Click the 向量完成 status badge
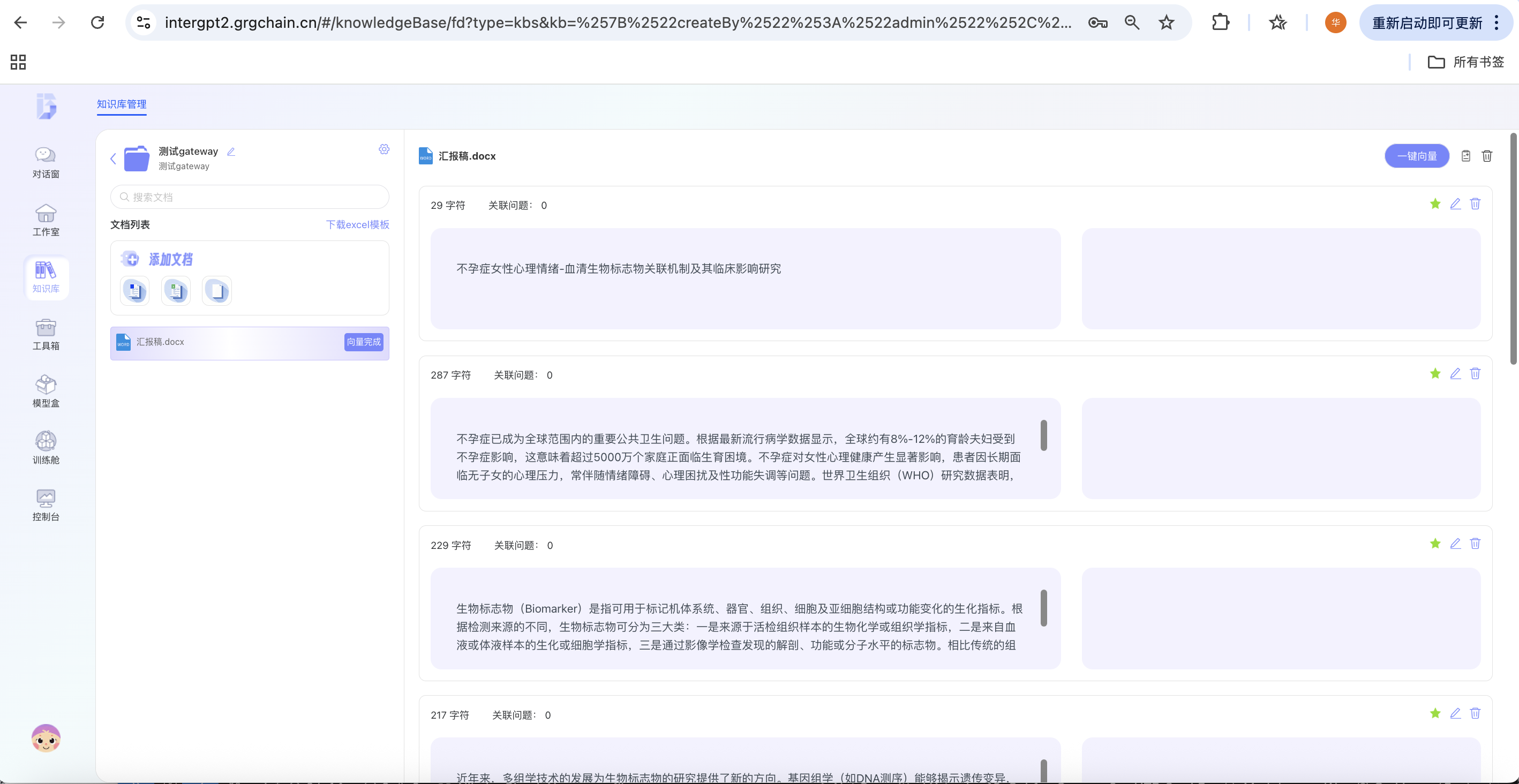Viewport: 1519px width, 784px height. [x=363, y=342]
